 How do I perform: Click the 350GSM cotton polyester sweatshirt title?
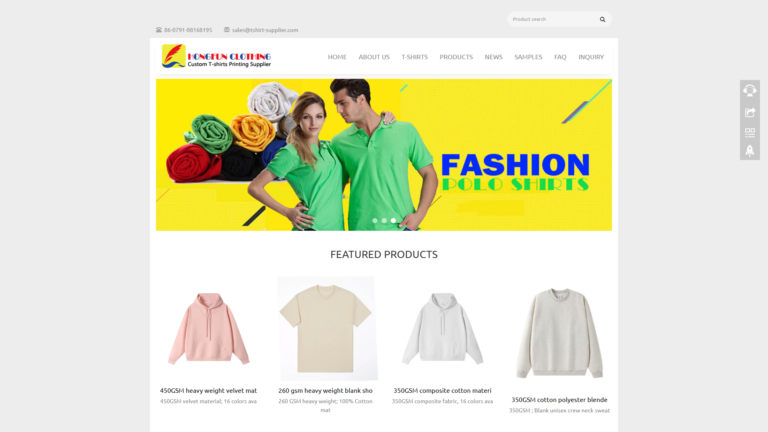559,400
